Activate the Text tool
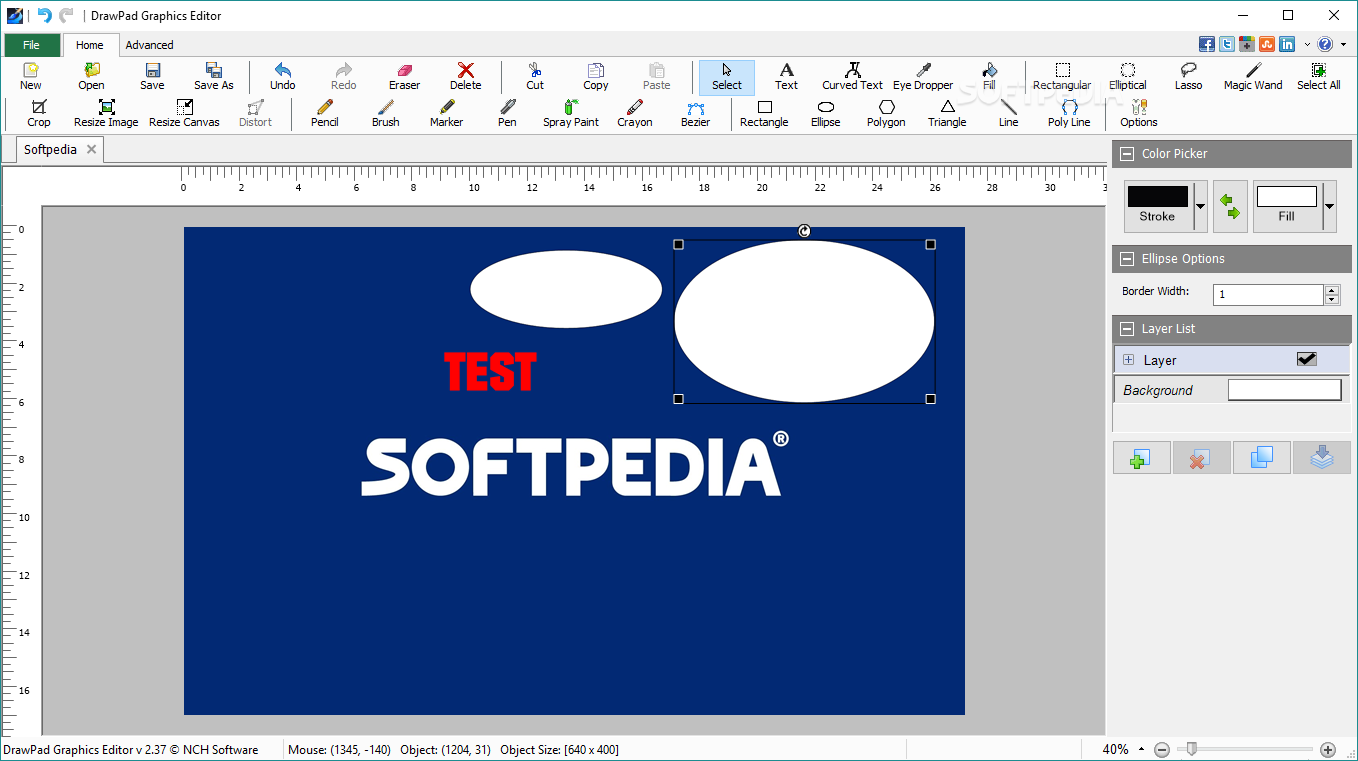The image size is (1358, 761). coord(787,76)
